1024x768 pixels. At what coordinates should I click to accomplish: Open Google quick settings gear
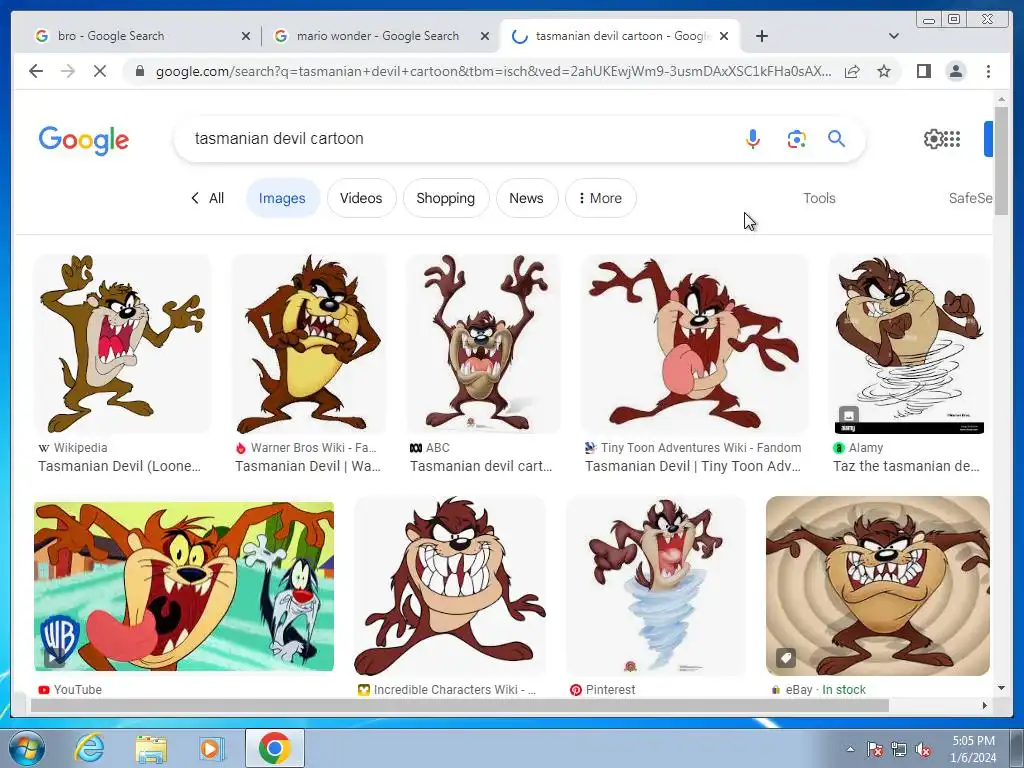tap(933, 138)
